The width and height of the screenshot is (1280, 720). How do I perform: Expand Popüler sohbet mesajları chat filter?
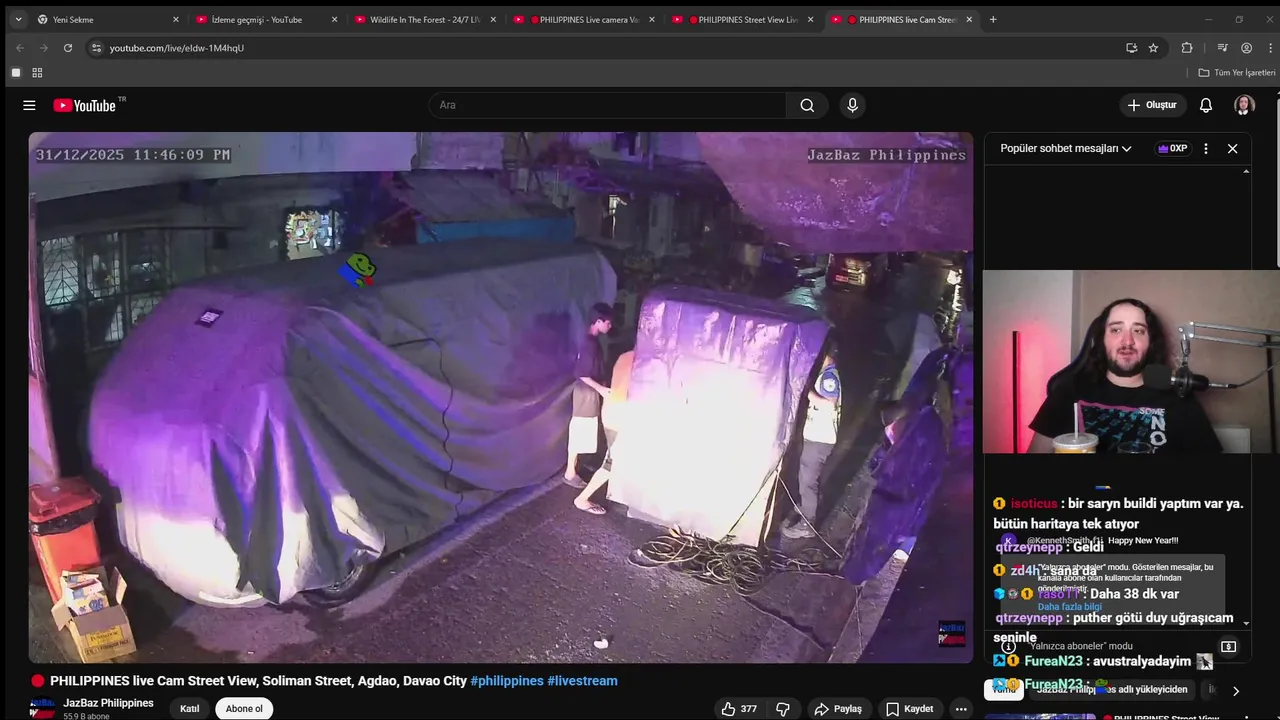click(1066, 148)
